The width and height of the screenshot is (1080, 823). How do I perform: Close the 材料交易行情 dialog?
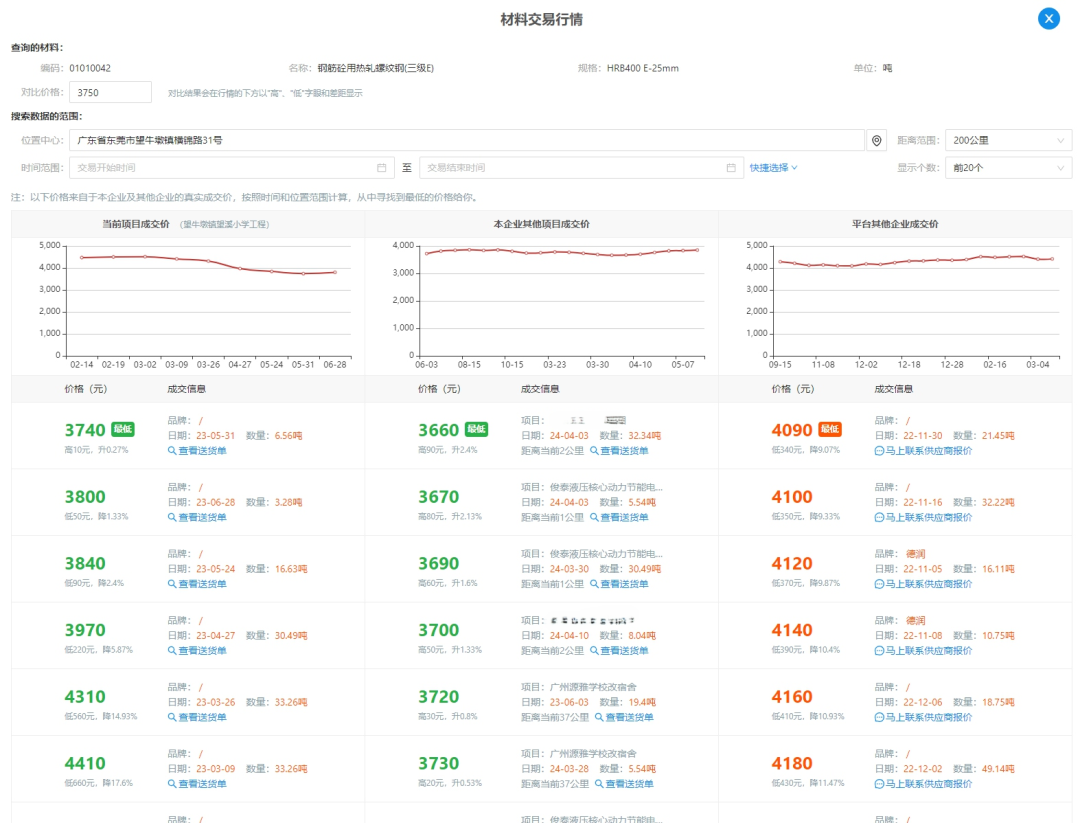click(x=1048, y=18)
